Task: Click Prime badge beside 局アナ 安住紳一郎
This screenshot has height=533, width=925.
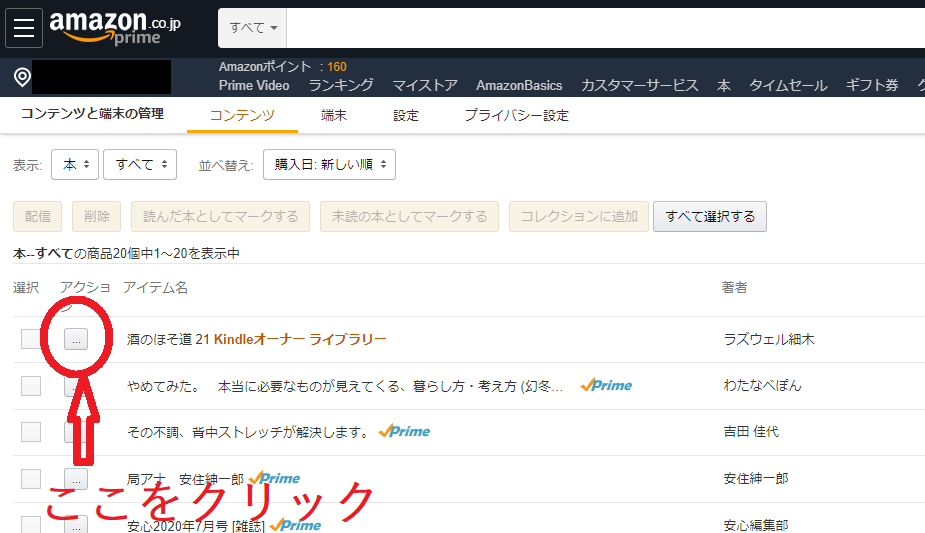Action: click(274, 478)
